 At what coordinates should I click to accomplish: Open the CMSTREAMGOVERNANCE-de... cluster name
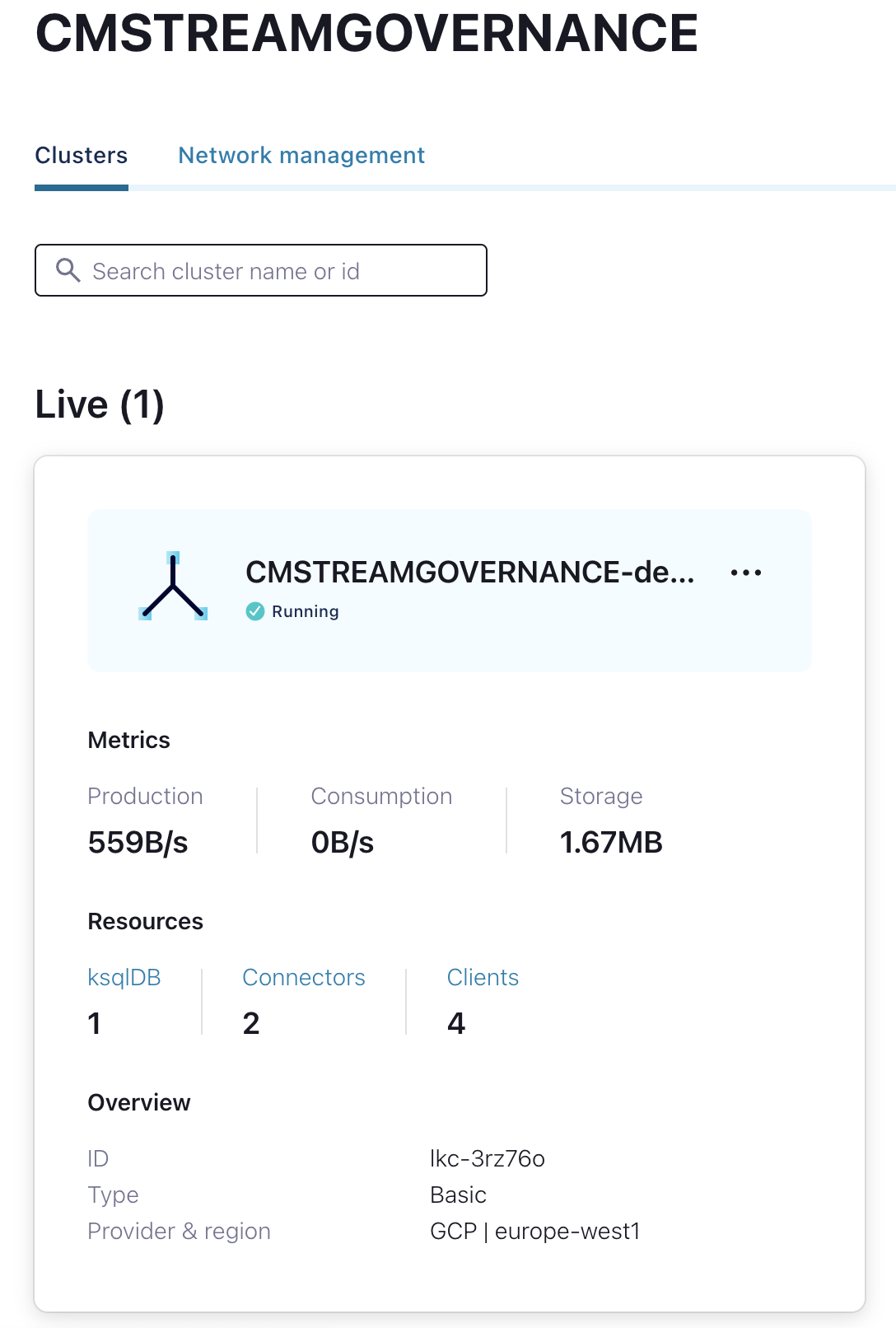pyautogui.click(x=469, y=572)
